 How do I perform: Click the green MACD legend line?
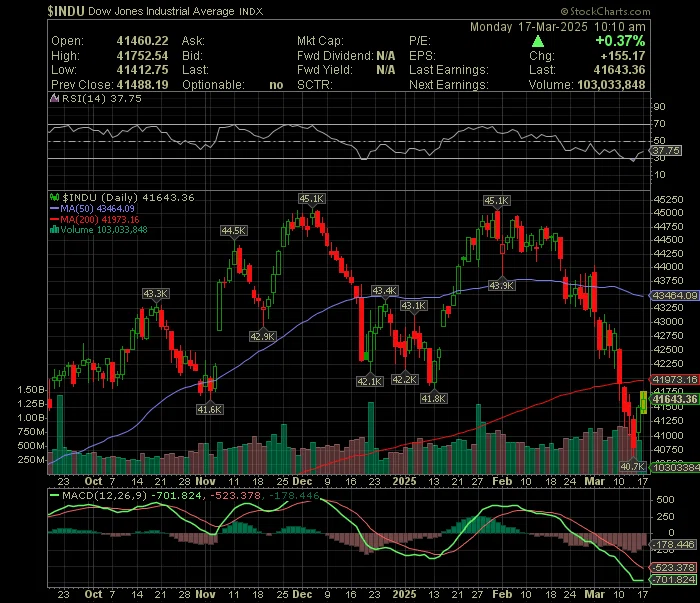(x=54, y=495)
